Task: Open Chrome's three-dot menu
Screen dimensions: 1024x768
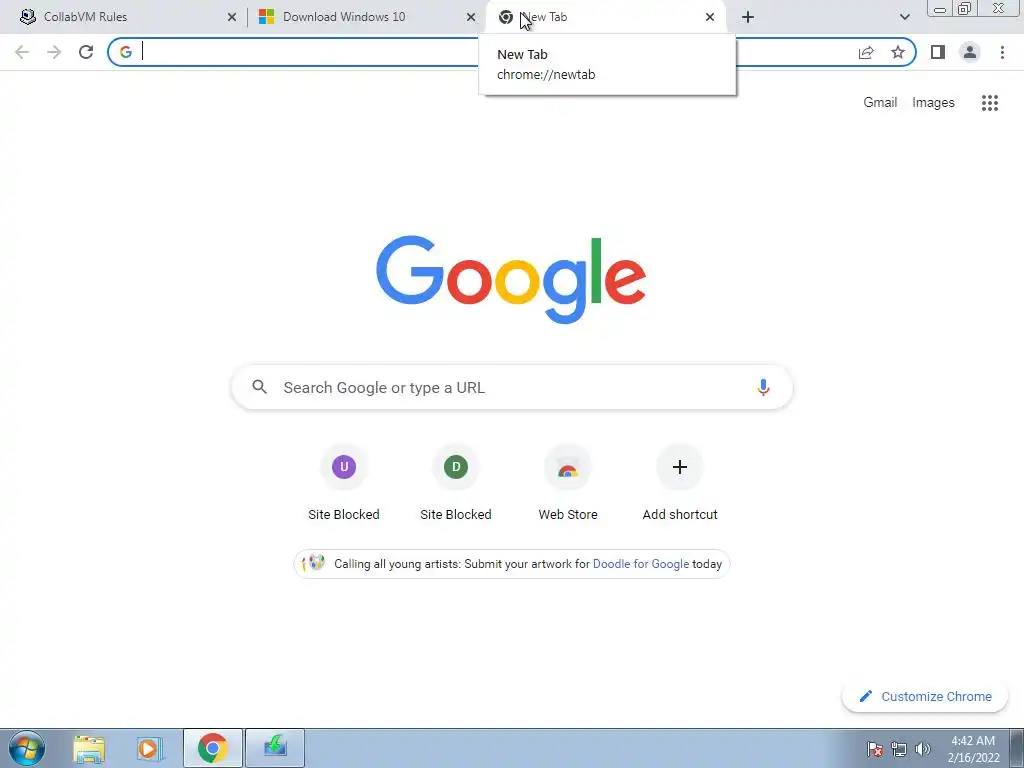Action: coord(1002,52)
